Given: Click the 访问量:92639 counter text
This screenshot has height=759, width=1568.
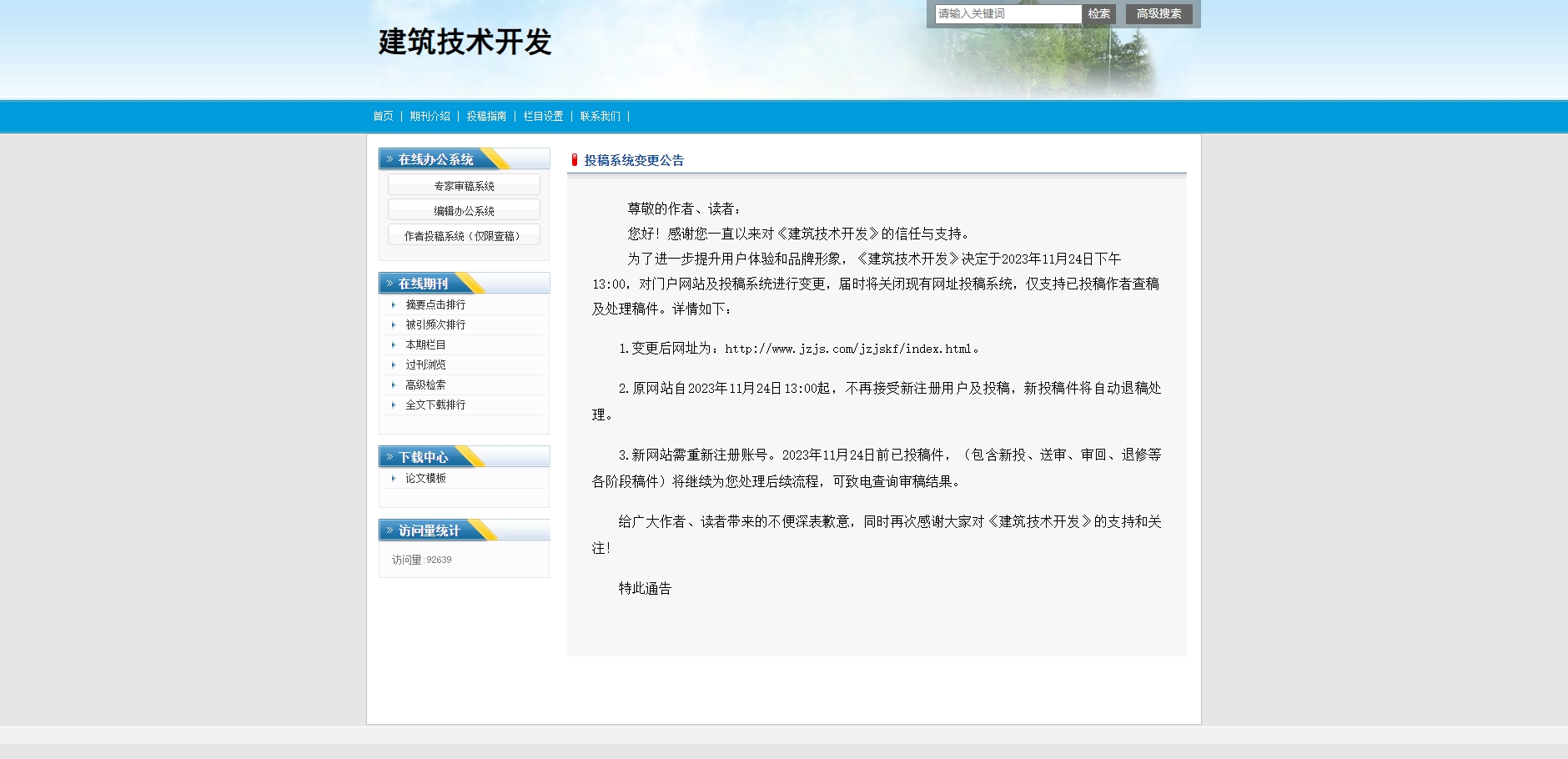Looking at the screenshot, I should 422,560.
